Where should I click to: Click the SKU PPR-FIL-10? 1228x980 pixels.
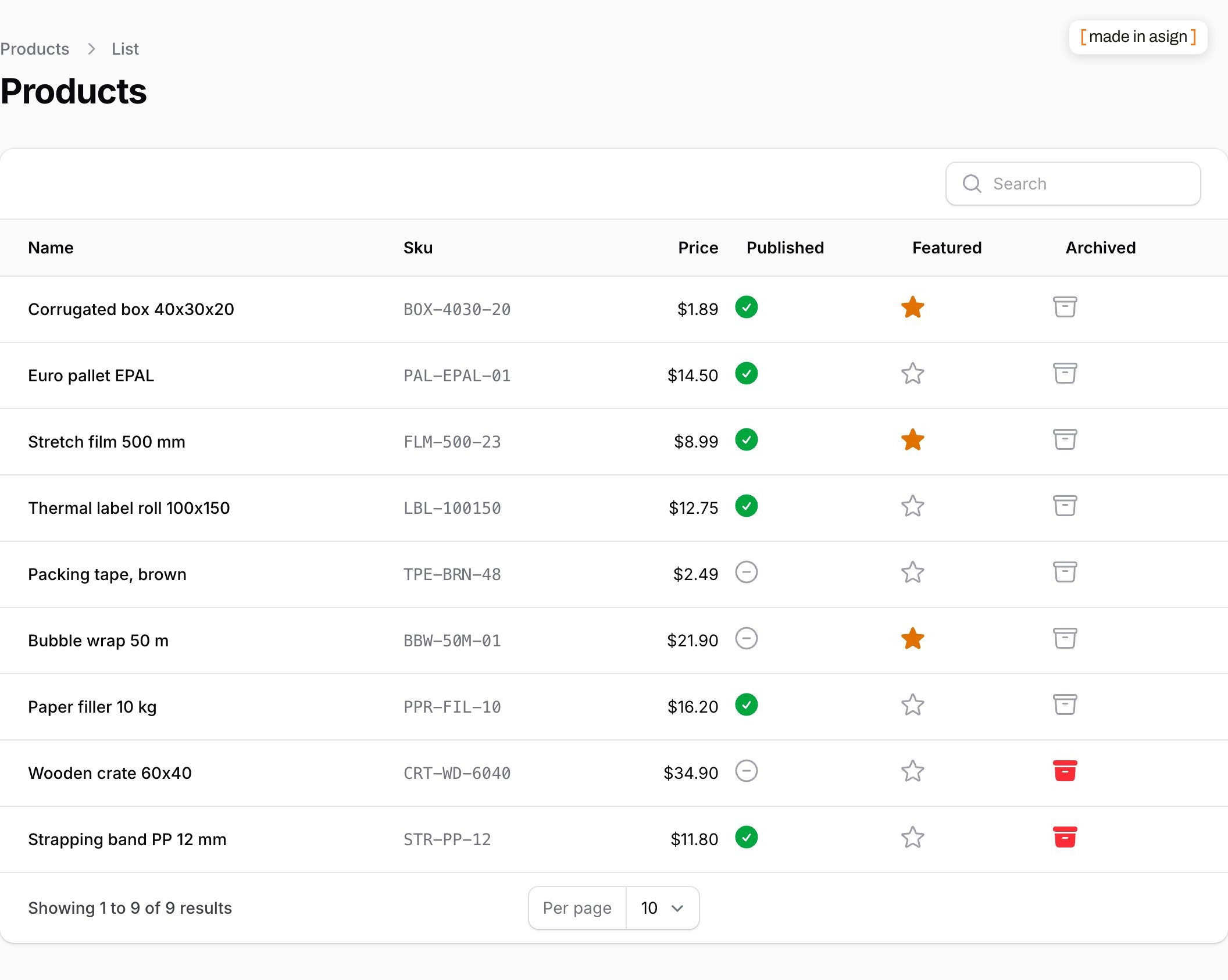click(452, 707)
